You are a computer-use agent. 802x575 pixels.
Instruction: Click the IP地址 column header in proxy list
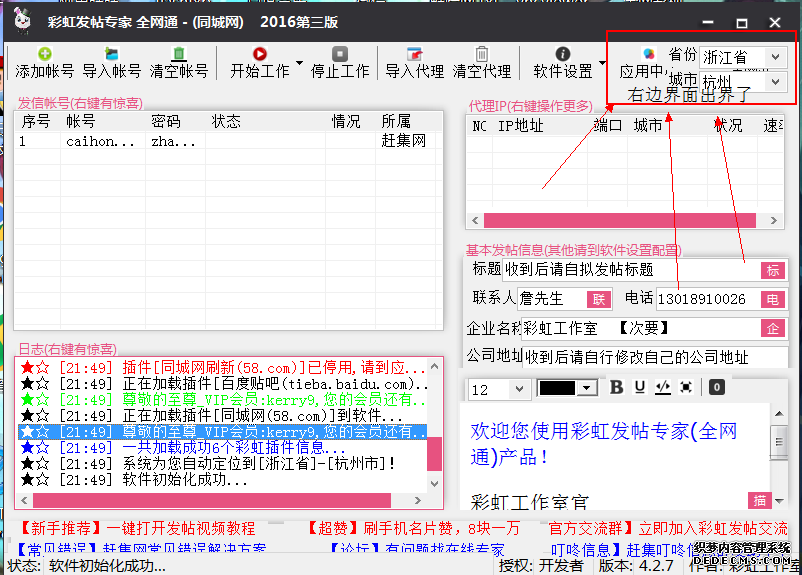pyautogui.click(x=520, y=126)
